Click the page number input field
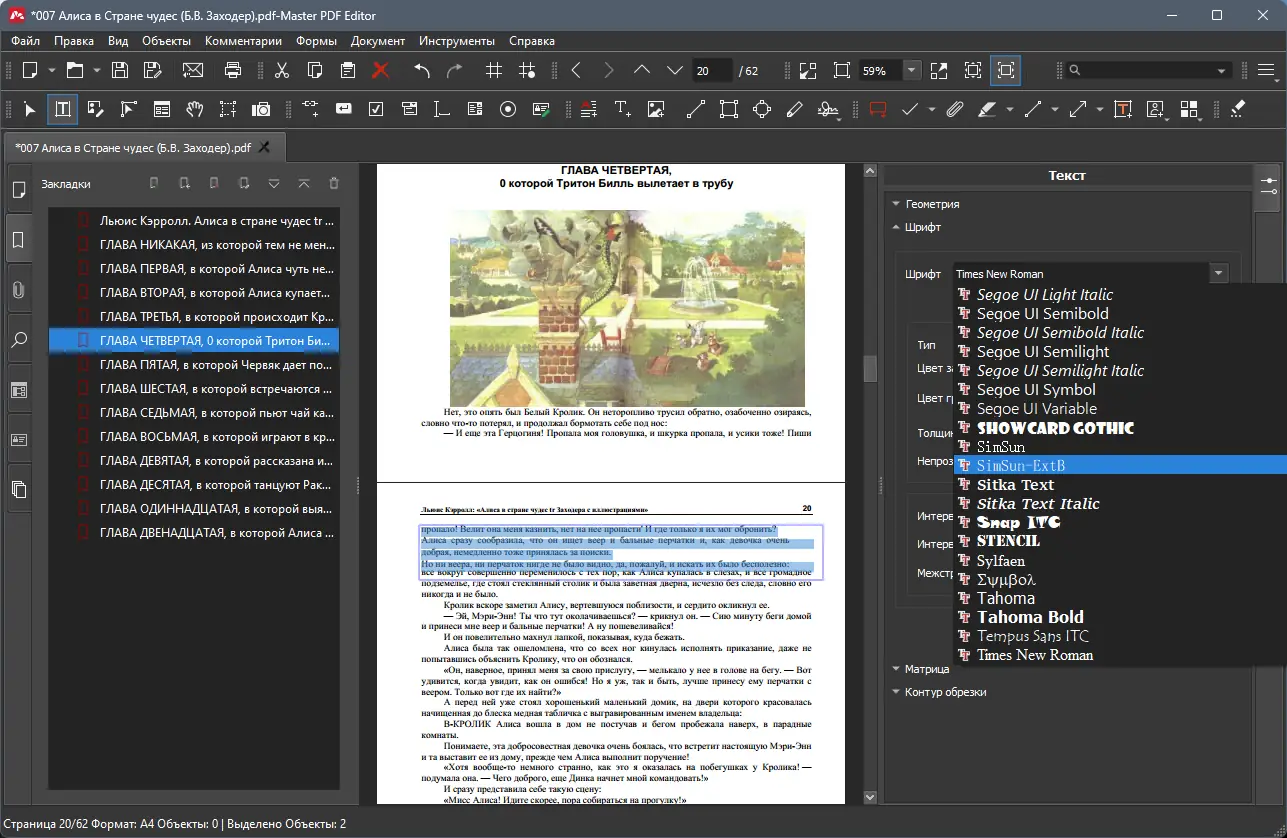Screen dimensions: 1287x838 click(711, 70)
